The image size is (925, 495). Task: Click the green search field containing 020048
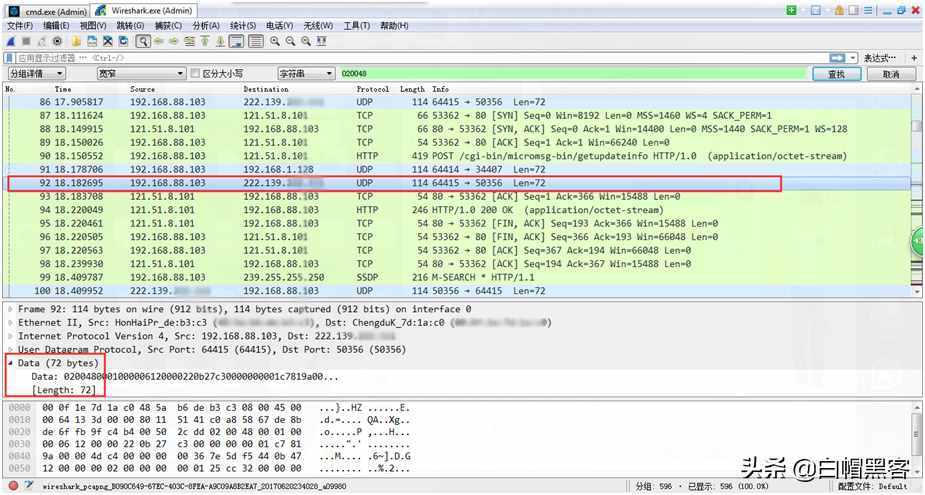click(573, 73)
